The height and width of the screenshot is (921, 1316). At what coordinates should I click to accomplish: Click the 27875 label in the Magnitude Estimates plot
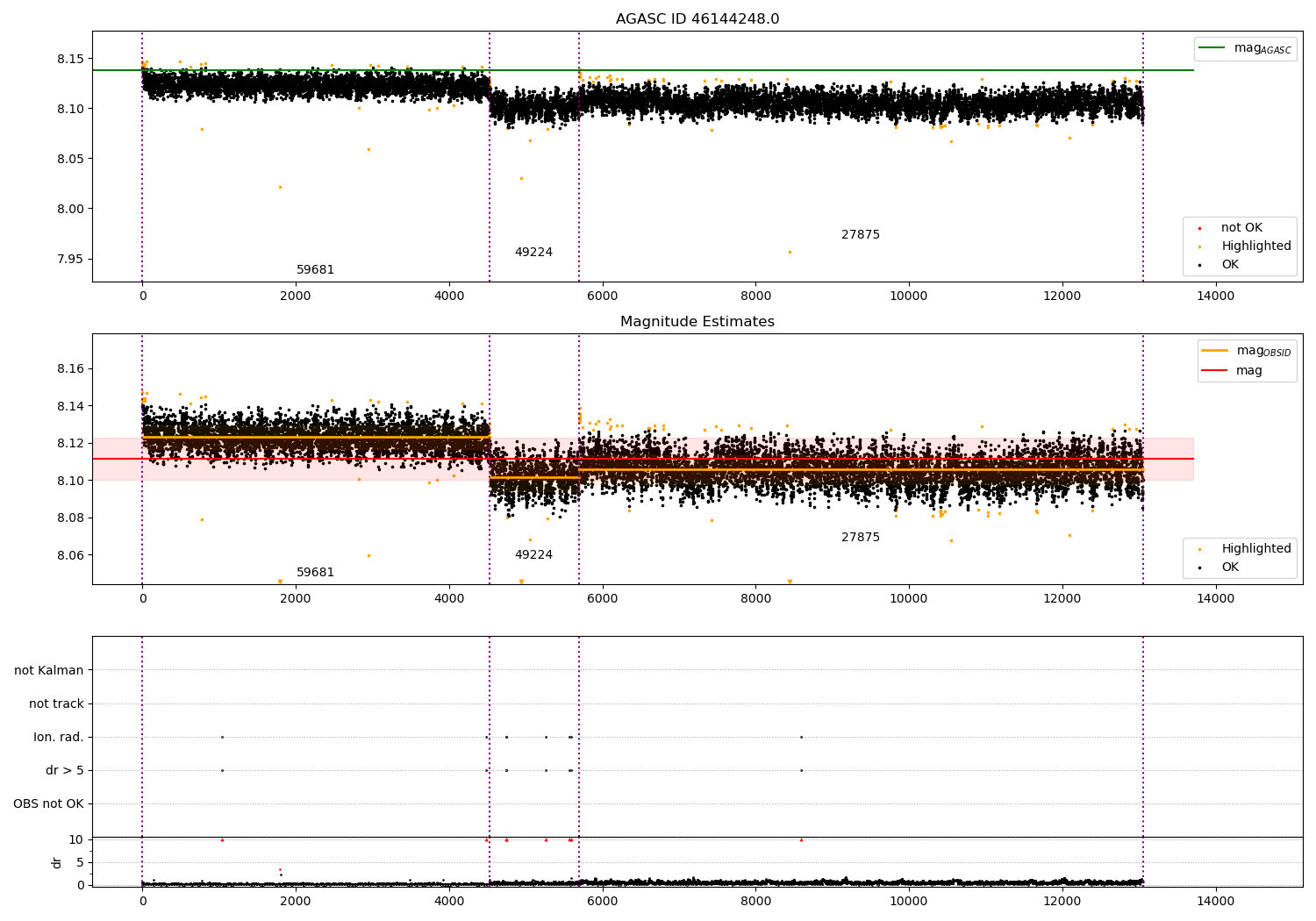tap(861, 538)
